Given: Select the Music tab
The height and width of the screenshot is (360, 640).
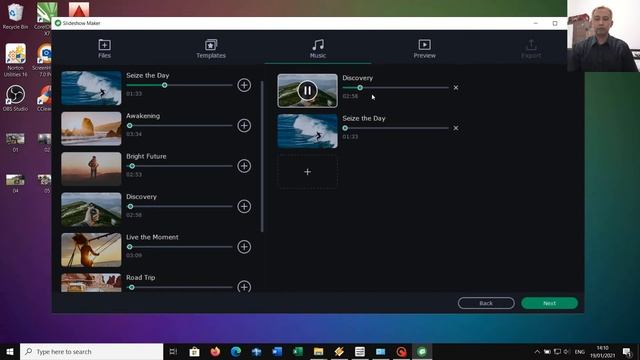Looking at the screenshot, I should coord(318,49).
